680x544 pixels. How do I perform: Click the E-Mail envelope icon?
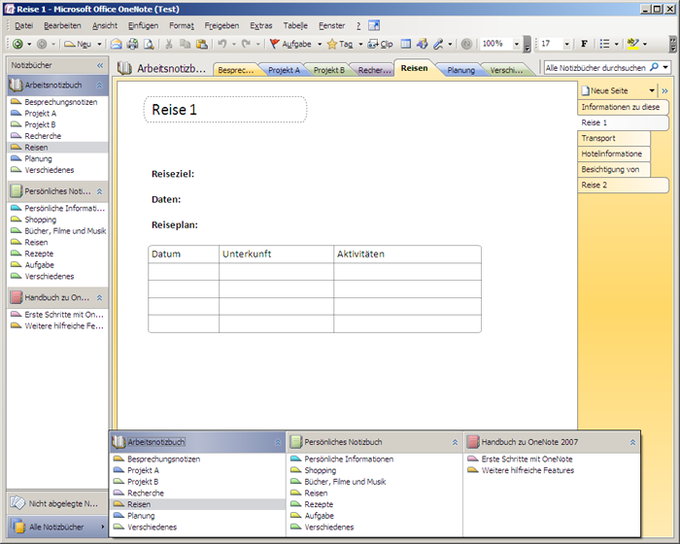116,44
